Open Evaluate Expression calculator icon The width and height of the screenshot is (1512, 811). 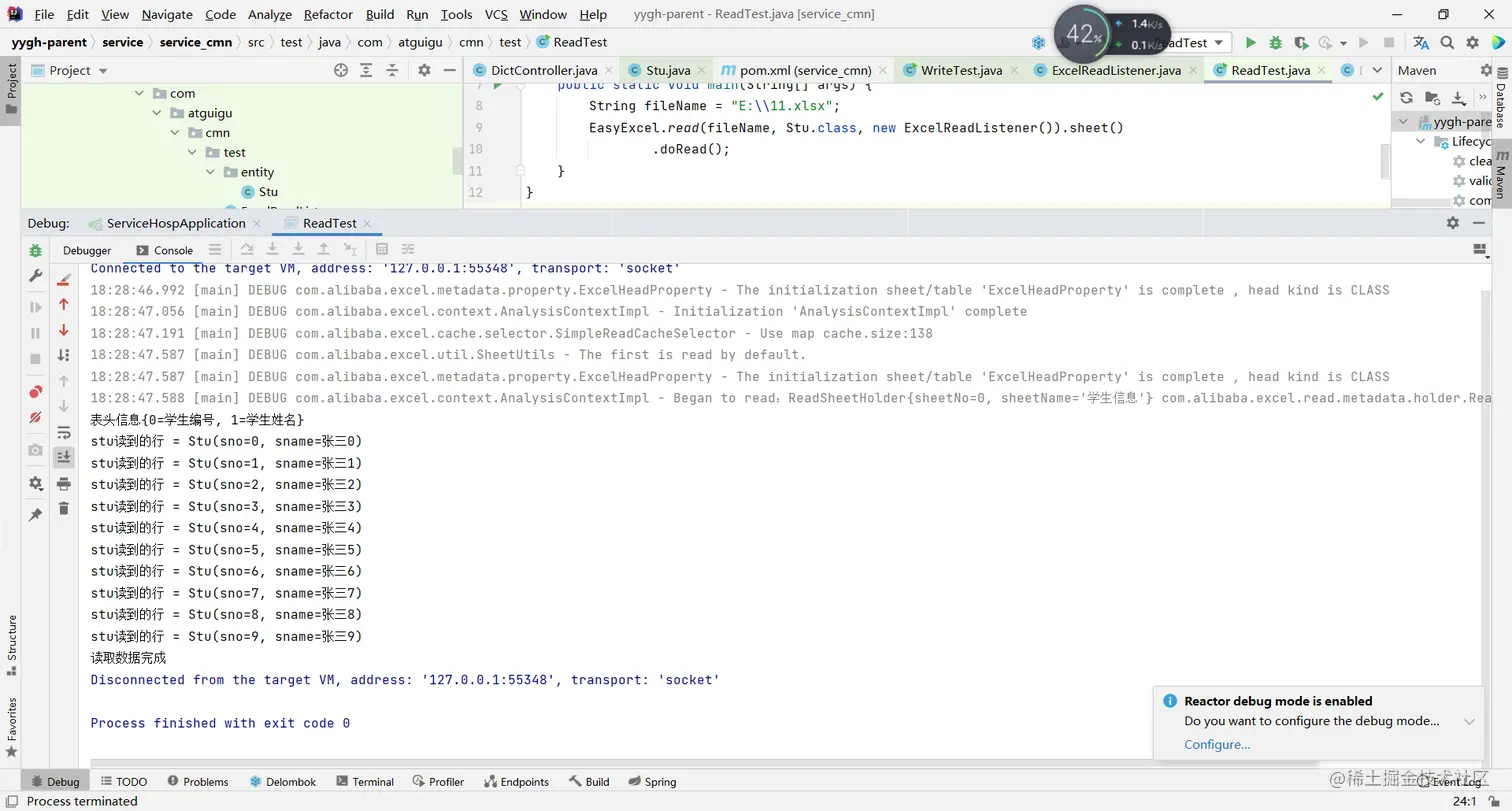(x=381, y=250)
